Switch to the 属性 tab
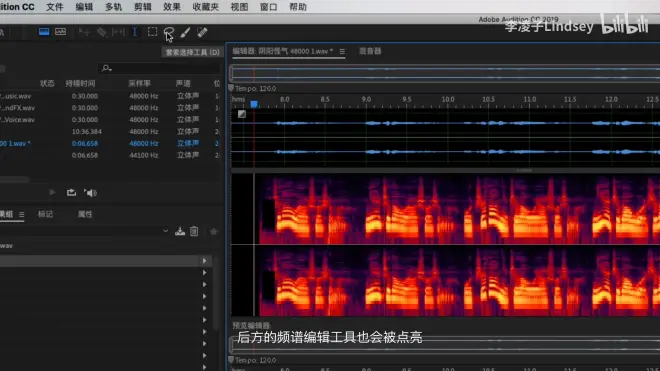Image resolution: width=660 pixels, height=371 pixels. click(85, 214)
